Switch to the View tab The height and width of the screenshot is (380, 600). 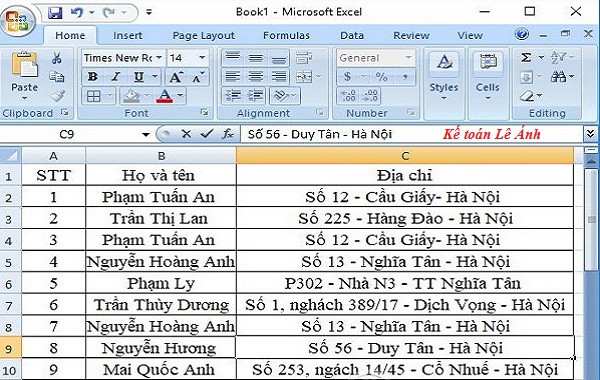(470, 36)
